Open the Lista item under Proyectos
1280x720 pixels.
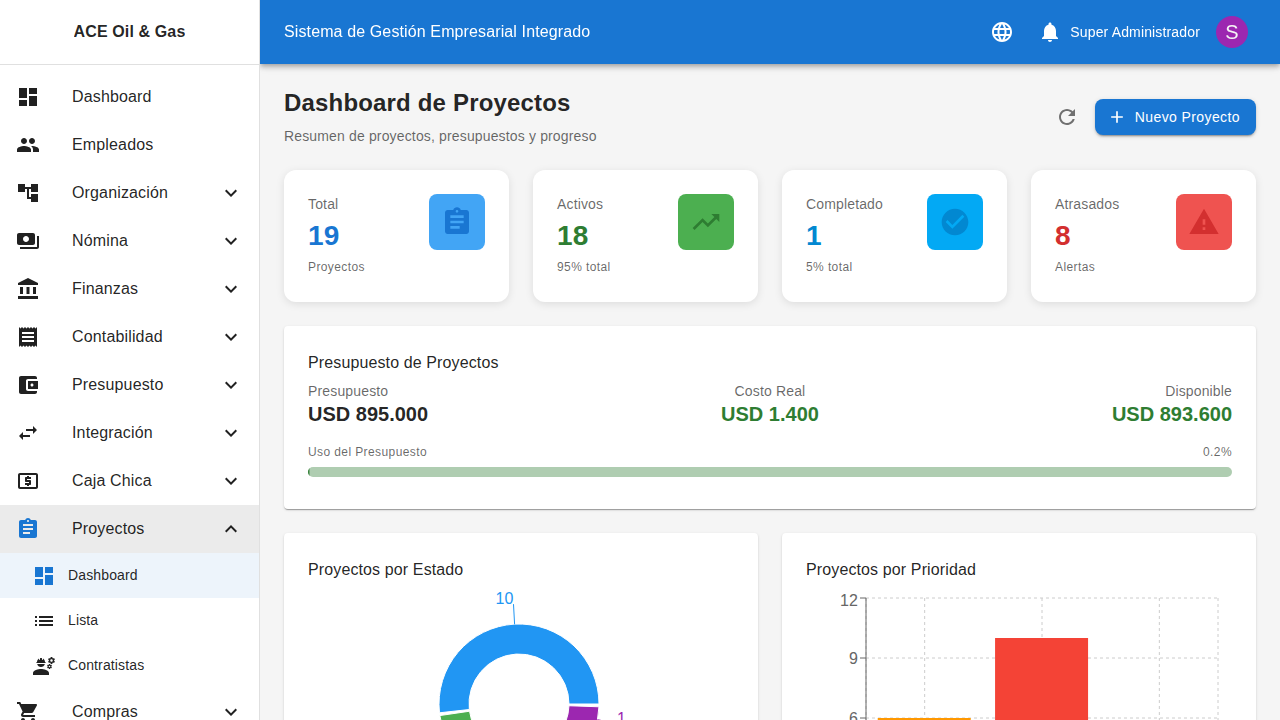tap(128, 620)
